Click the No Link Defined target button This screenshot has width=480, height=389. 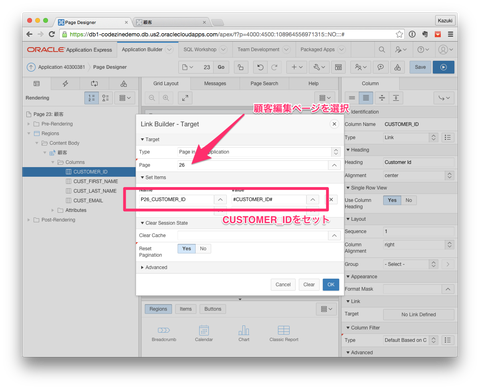click(419, 314)
